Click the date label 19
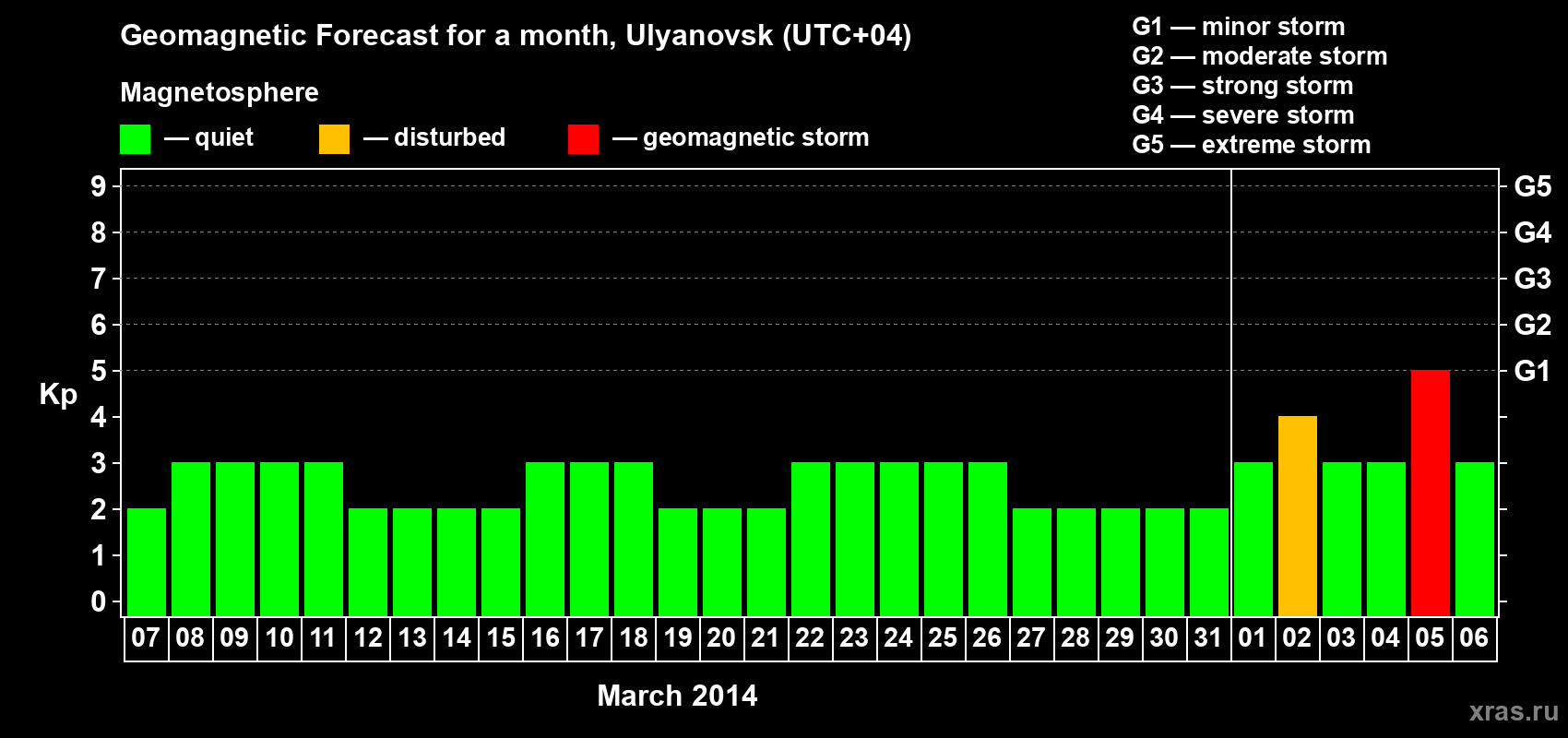This screenshot has width=1568, height=738. tap(677, 637)
